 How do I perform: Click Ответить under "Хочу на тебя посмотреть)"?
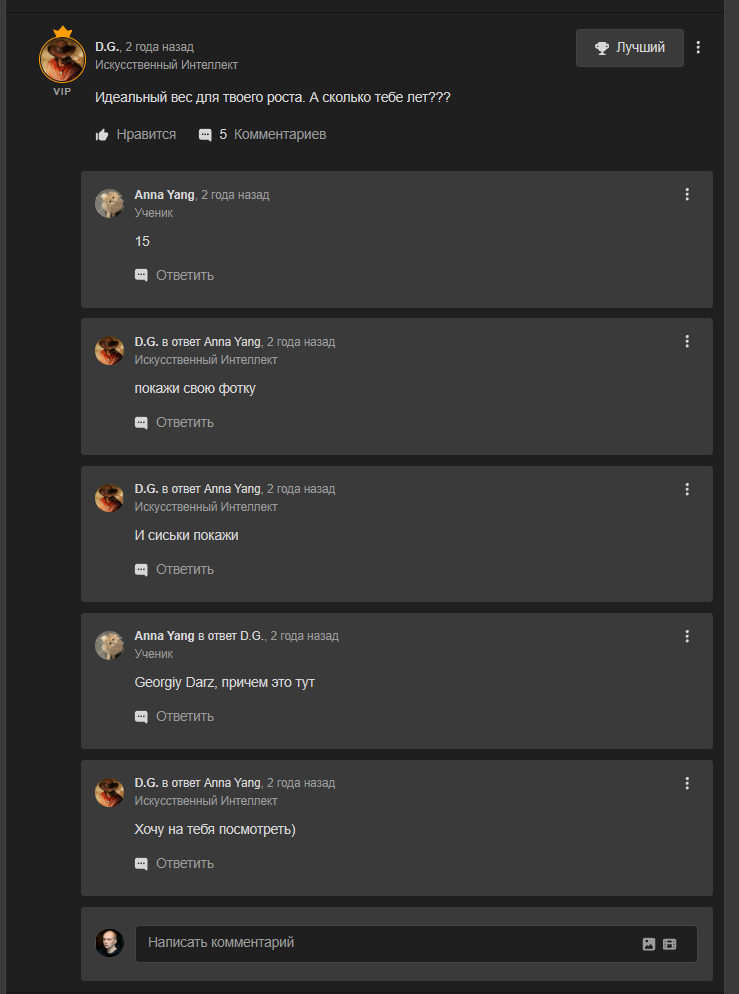174,863
